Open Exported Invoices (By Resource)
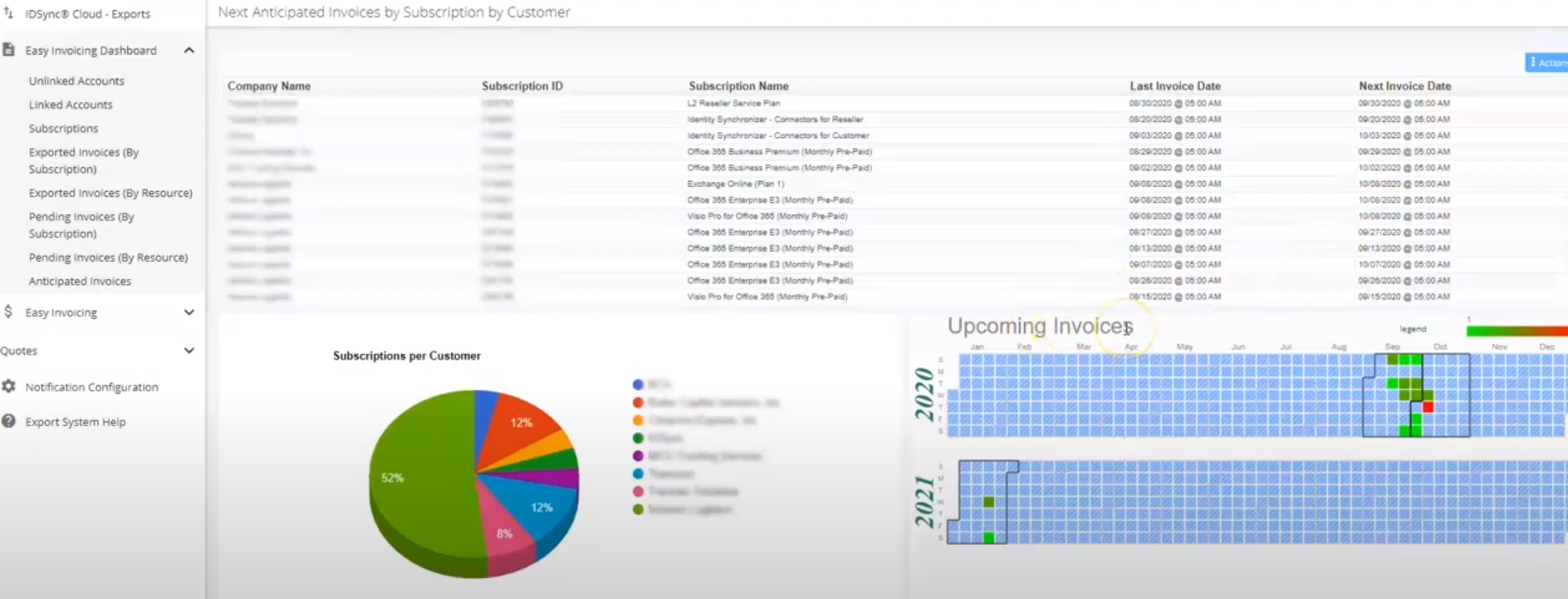The image size is (1568, 599). coord(110,193)
